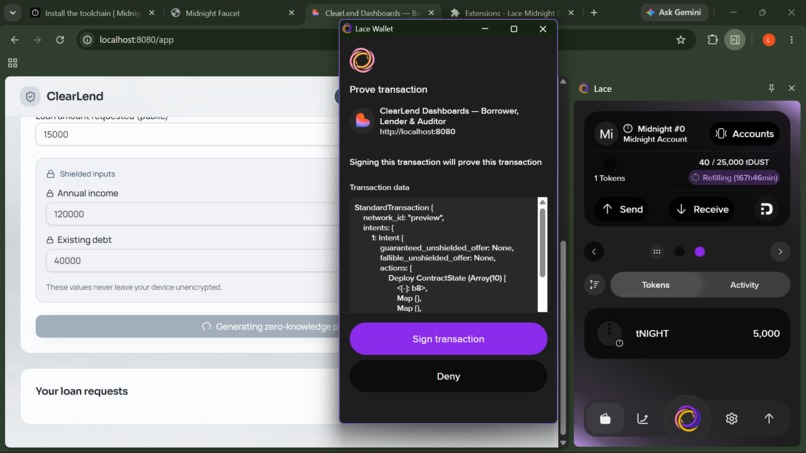Image resolution: width=806 pixels, height=453 pixels.
Task: Open Install the toolchain browser tab
Action: point(91,13)
